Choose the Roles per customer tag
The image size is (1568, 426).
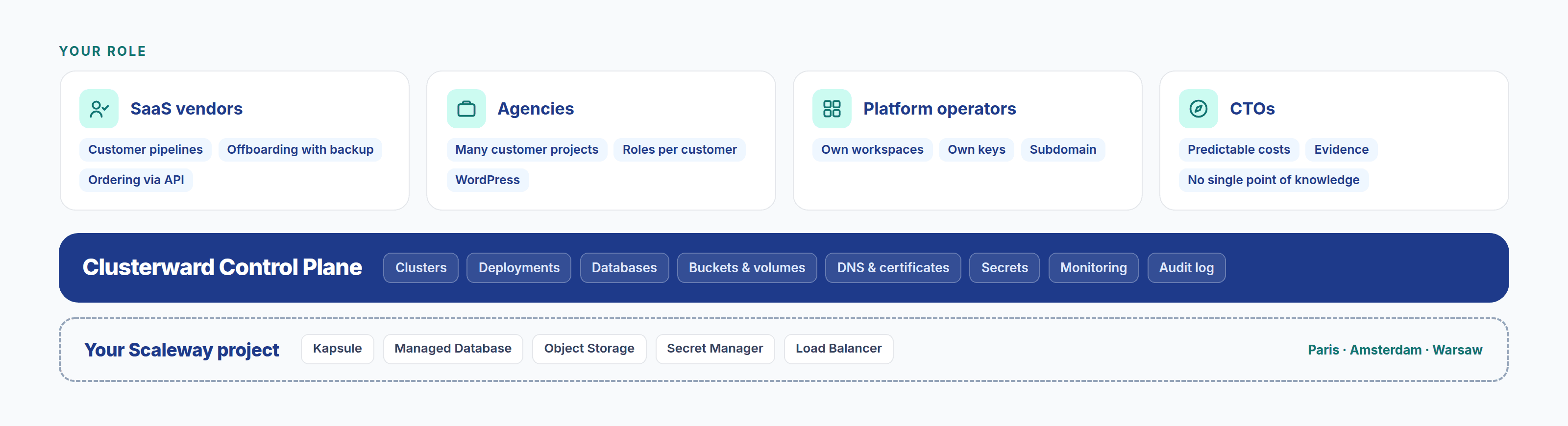point(679,150)
